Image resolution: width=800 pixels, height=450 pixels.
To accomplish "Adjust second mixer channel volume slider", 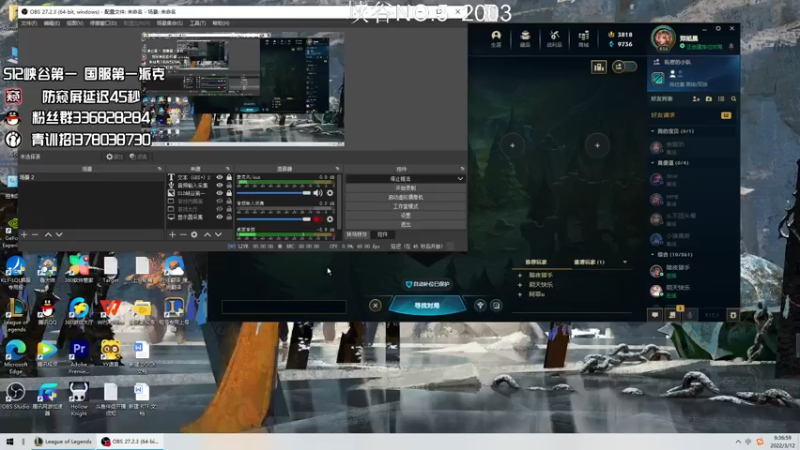I will 274,219.
